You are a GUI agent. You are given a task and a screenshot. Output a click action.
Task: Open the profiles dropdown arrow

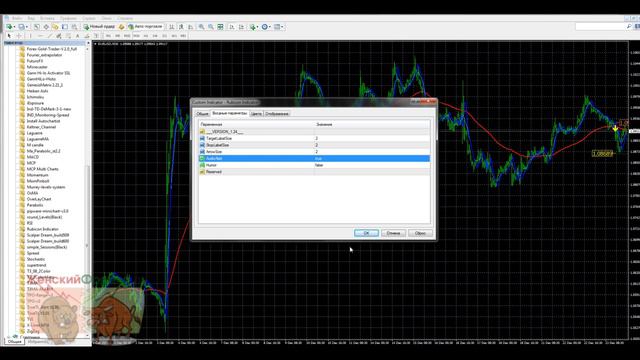27,27
